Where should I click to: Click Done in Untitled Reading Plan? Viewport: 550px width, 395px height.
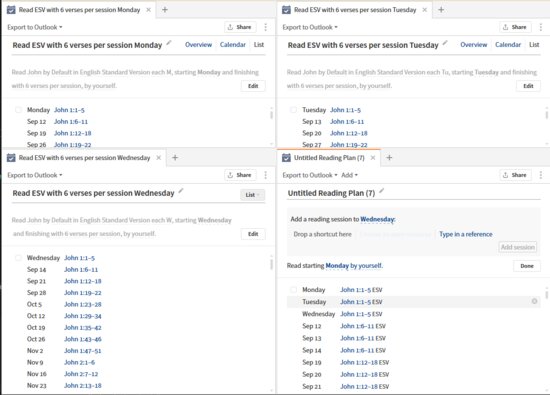(x=527, y=266)
